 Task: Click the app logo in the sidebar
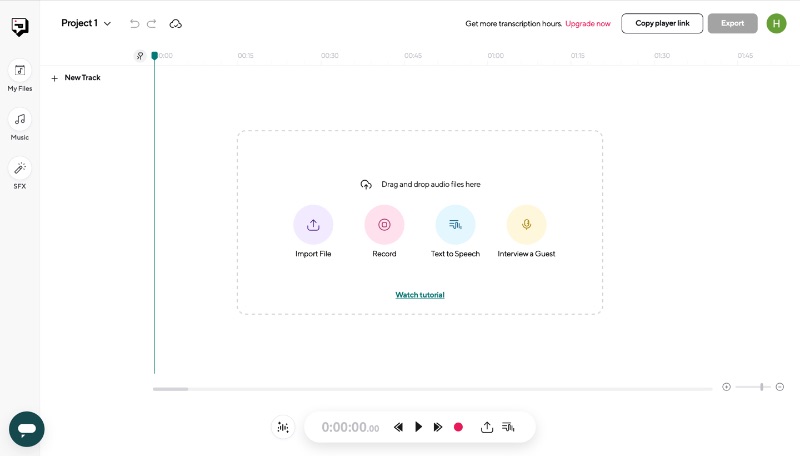coord(20,27)
